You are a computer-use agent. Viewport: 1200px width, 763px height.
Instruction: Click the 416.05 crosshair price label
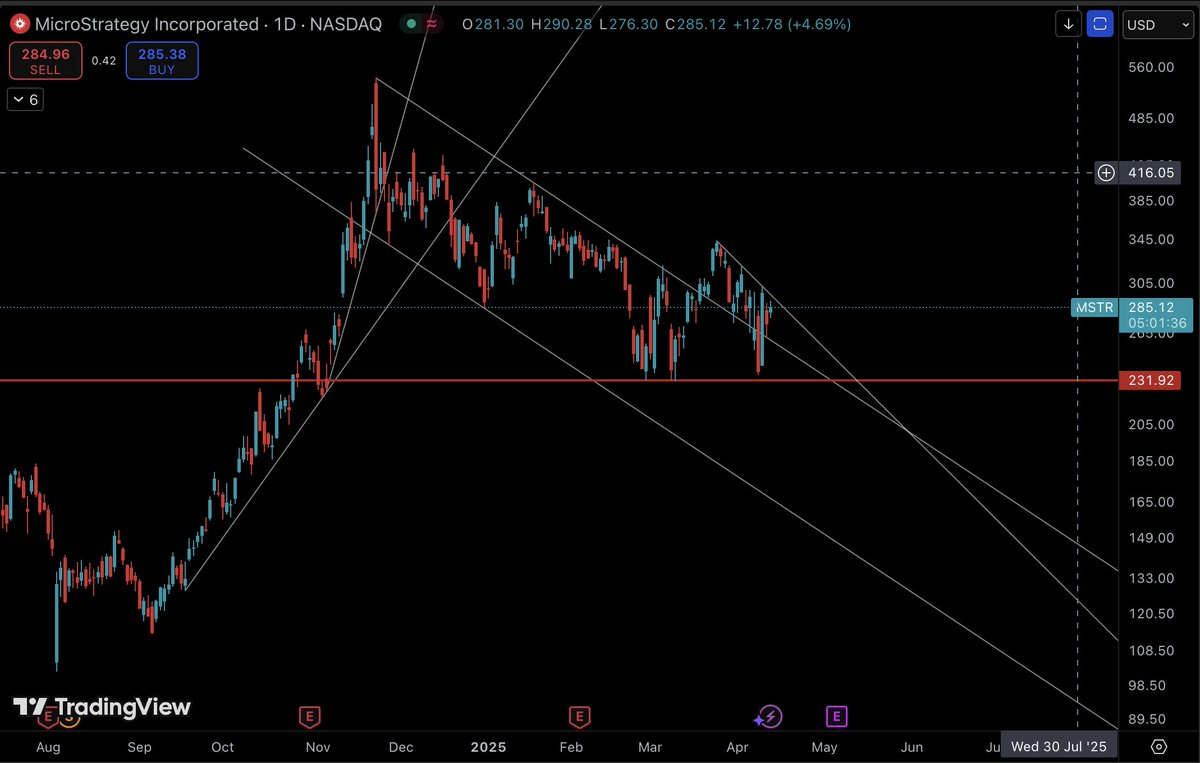tap(1150, 173)
